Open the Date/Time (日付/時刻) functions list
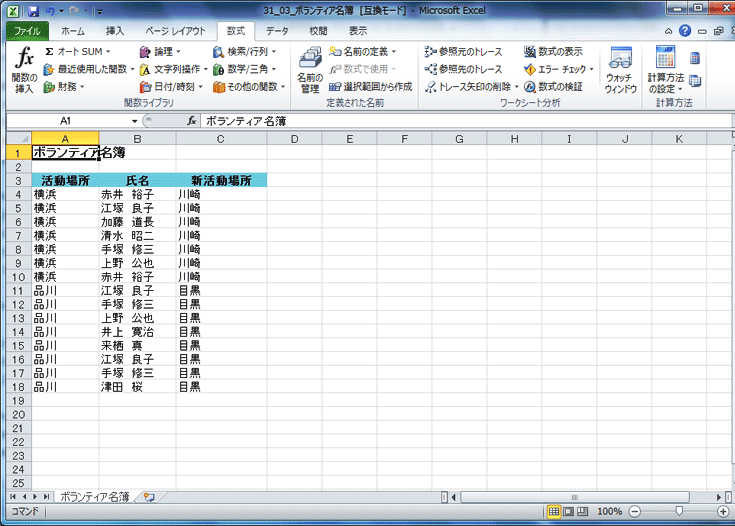The image size is (735, 526). [171, 87]
